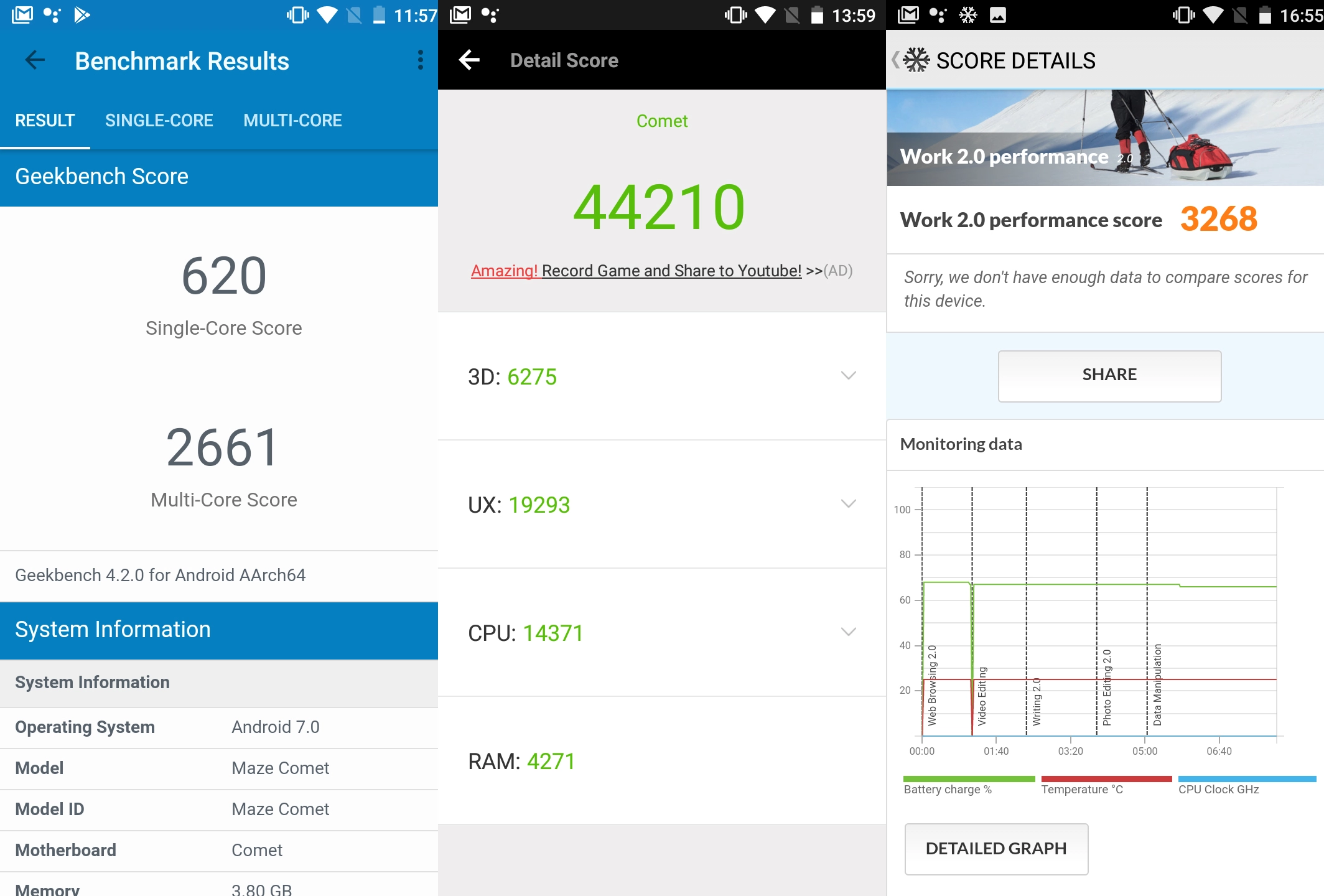1324x896 pixels.
Task: Open the Record Game and Share to Youtube link
Action: [671, 271]
